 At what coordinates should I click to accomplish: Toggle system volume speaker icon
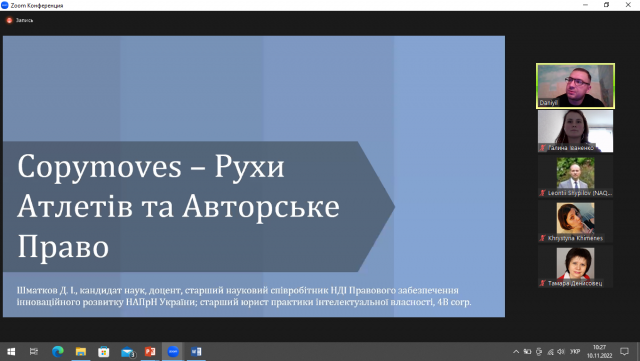click(561, 352)
